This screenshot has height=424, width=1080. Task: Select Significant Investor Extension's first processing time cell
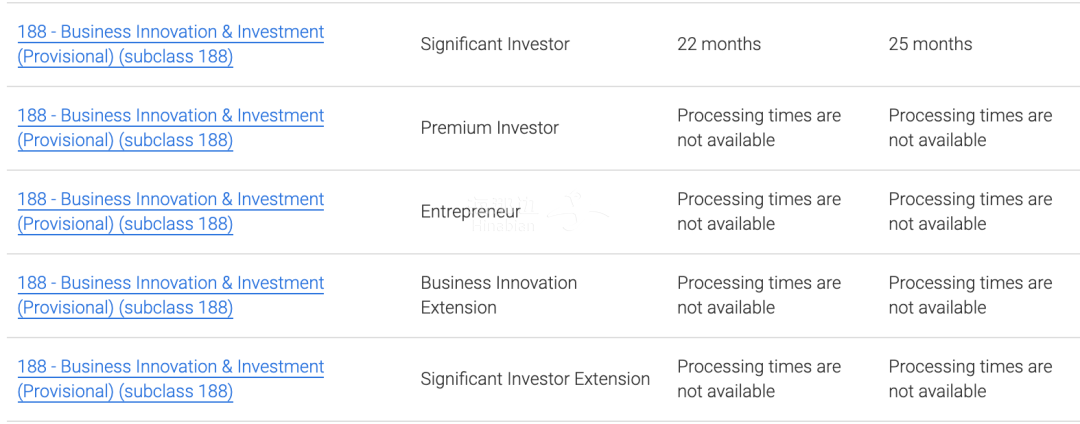click(x=759, y=379)
